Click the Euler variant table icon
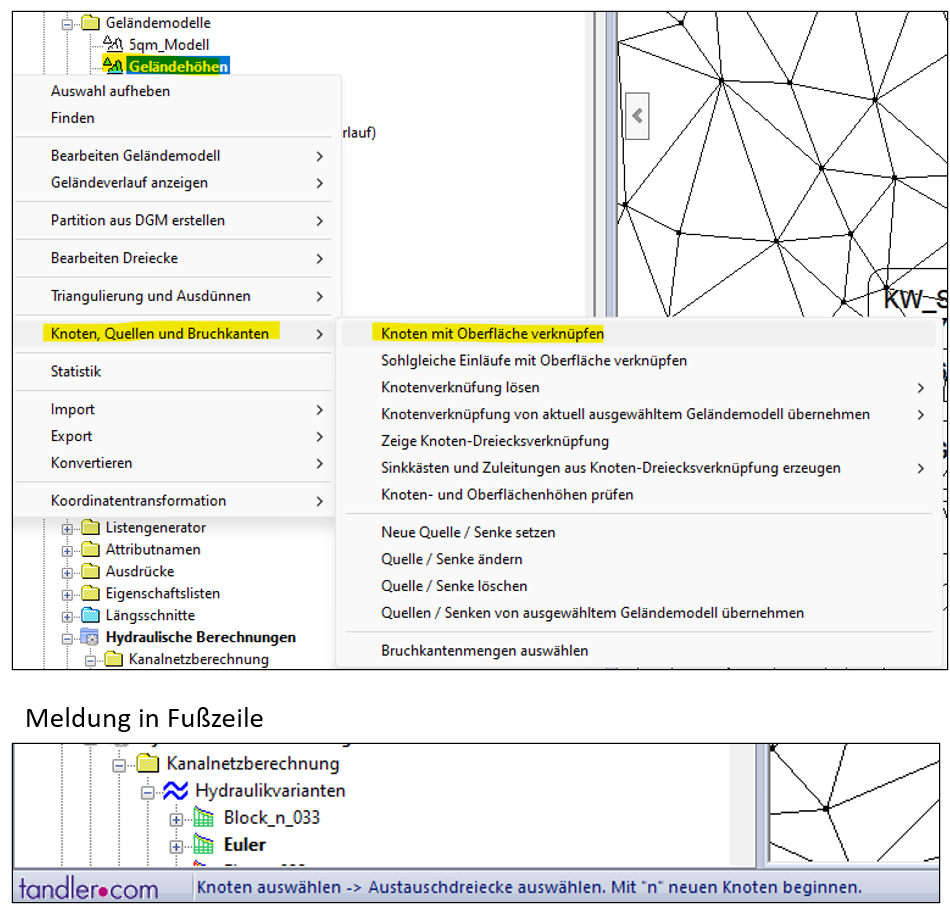This screenshot has height=909, width=950. 204,845
